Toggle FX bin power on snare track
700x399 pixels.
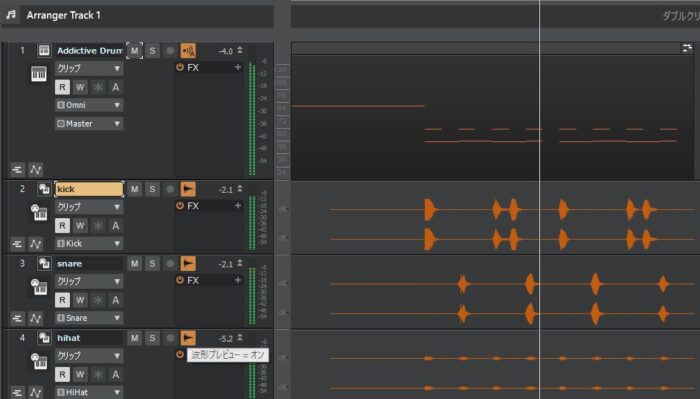[180, 280]
